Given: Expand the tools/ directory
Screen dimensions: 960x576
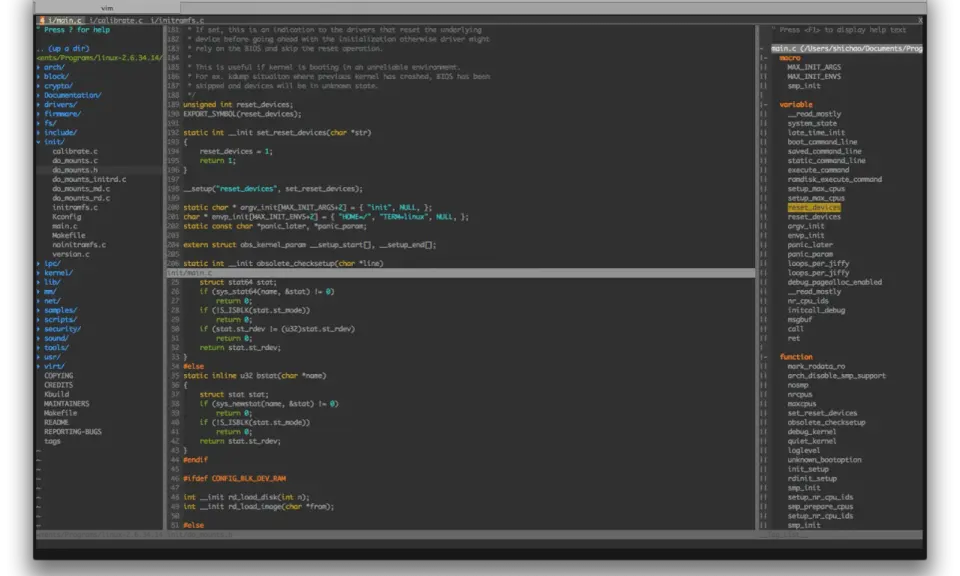Looking at the screenshot, I should (56, 347).
